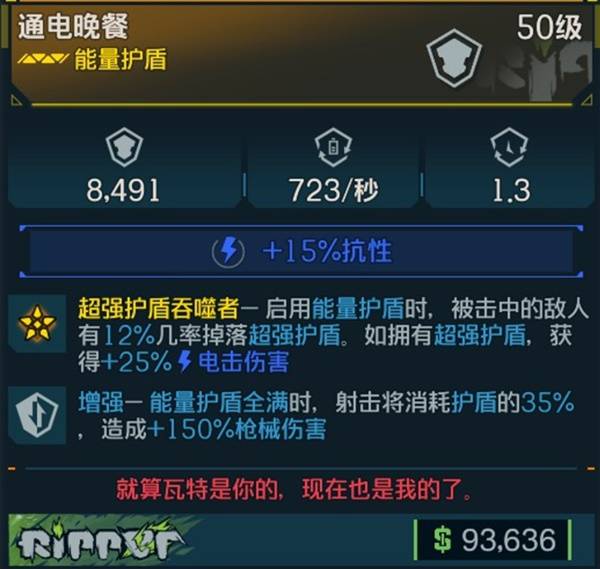Click the yellow star legendary perk icon
The height and width of the screenshot is (569, 600).
coord(37,323)
